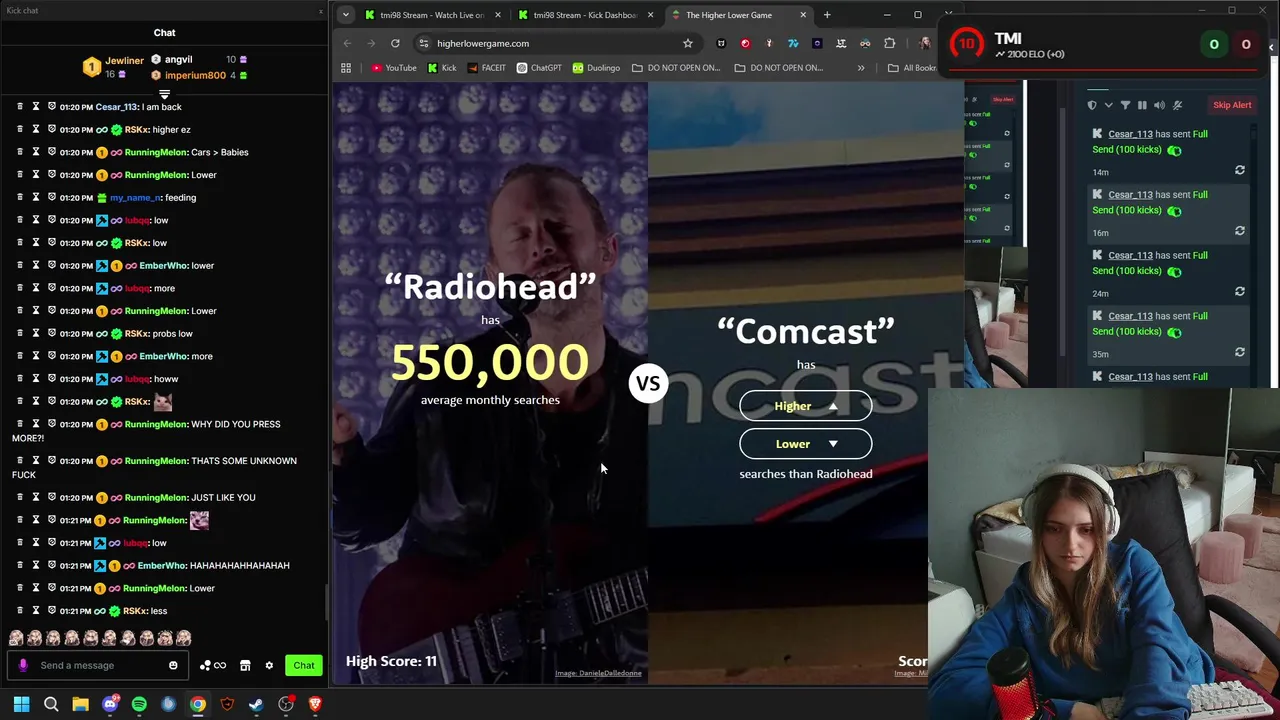The height and width of the screenshot is (720, 1280).
Task: Open Cesar_113 link in the 24m alert
Action: pos(1130,255)
